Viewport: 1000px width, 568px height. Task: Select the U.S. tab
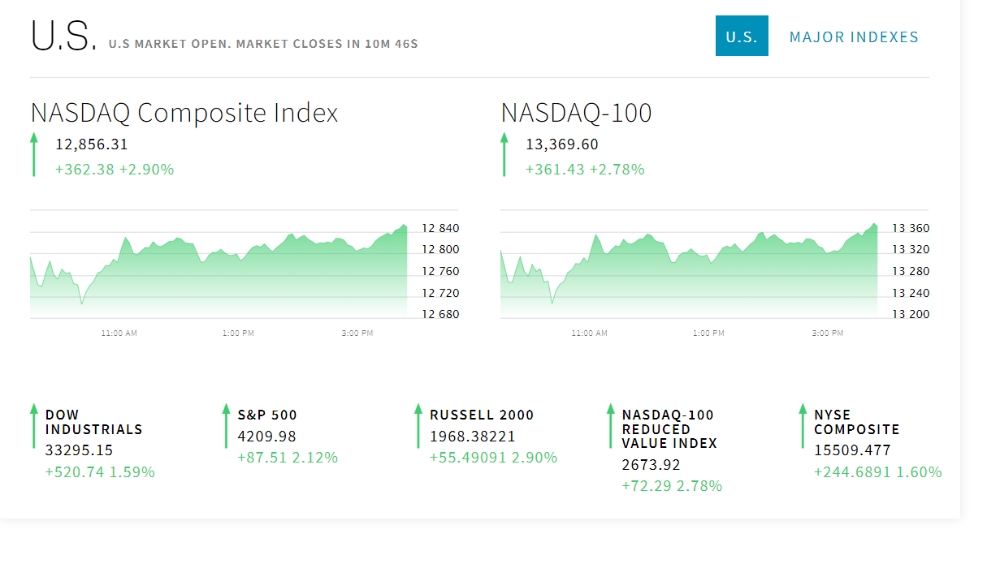click(742, 36)
